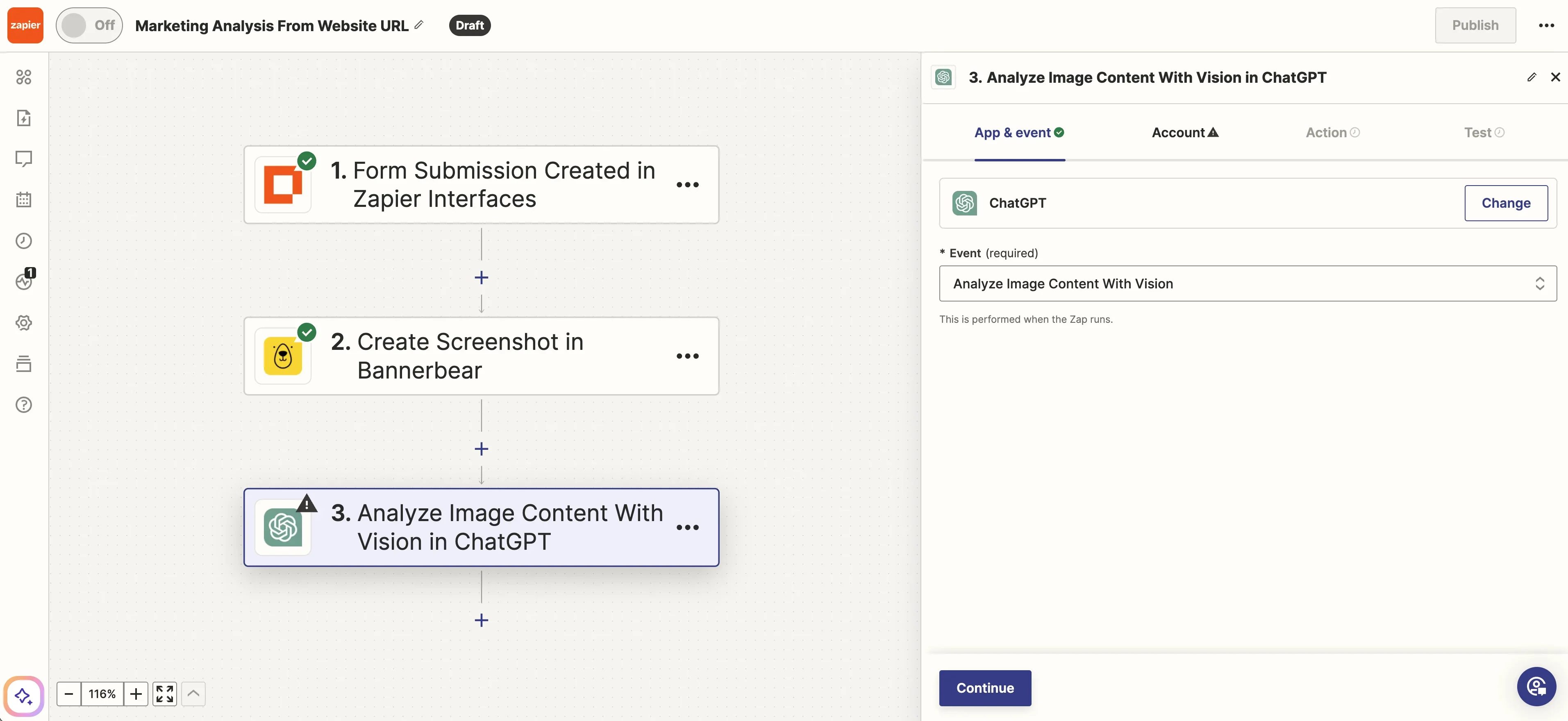The height and width of the screenshot is (721, 1568).
Task: Open the settings gear sidebar icon
Action: [x=24, y=322]
